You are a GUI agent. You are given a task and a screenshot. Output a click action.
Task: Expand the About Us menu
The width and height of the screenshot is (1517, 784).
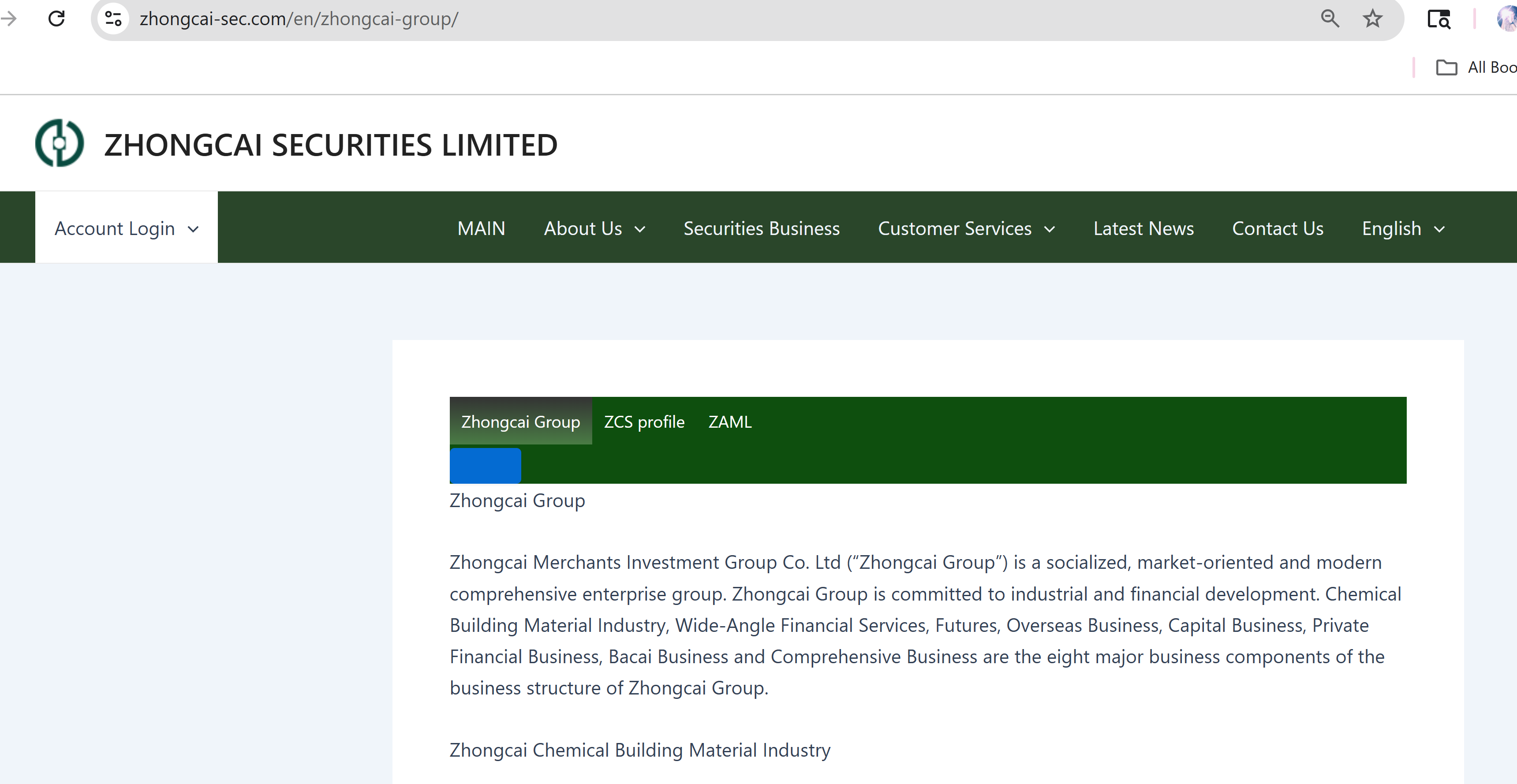coord(594,228)
